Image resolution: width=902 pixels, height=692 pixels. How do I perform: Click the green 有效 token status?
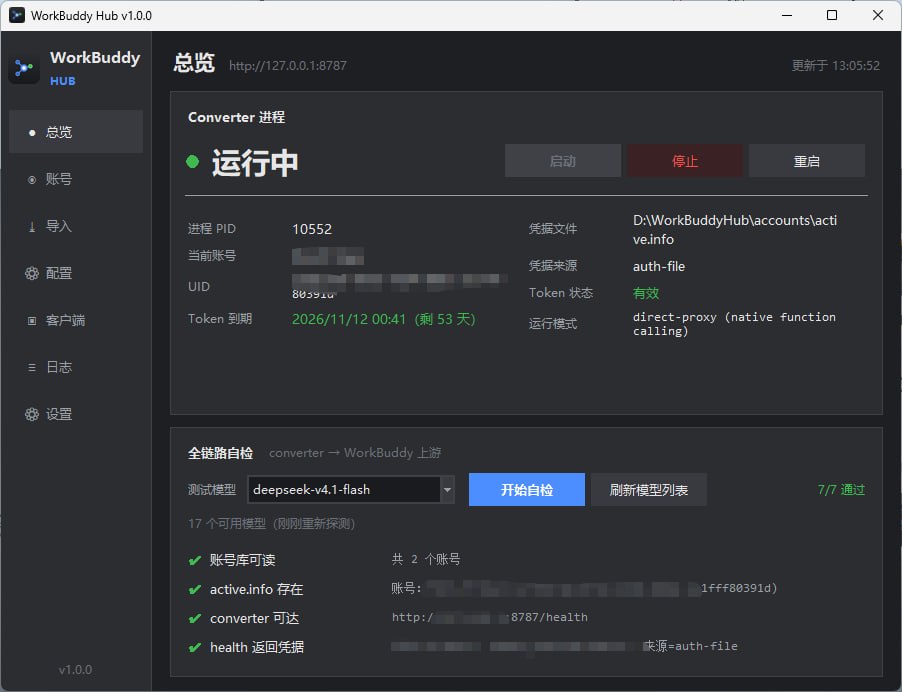(645, 293)
